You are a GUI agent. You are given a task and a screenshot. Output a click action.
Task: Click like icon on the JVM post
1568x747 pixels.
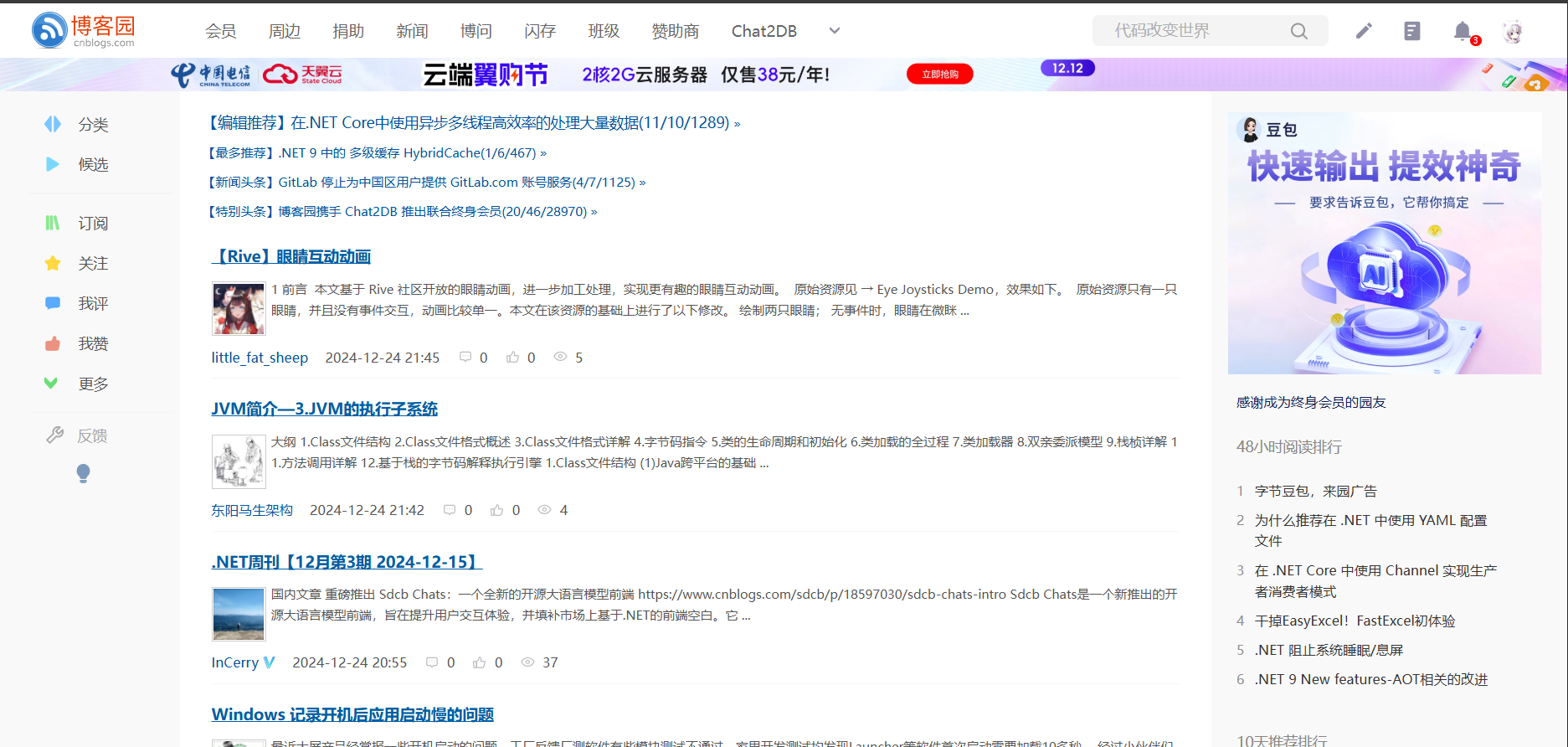click(x=497, y=509)
